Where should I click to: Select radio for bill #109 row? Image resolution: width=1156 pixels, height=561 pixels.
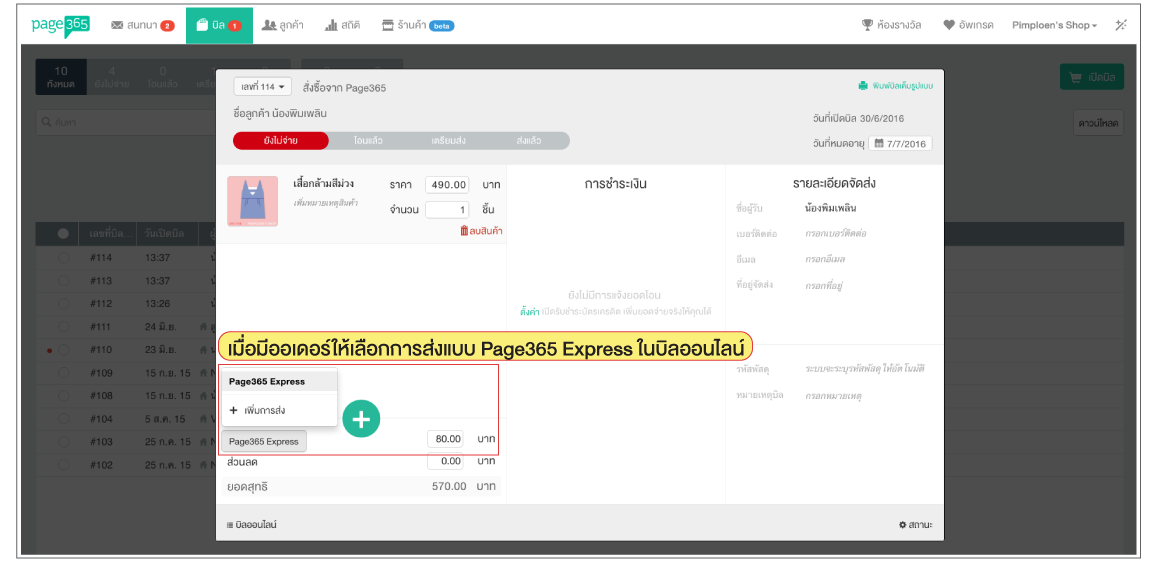63,373
